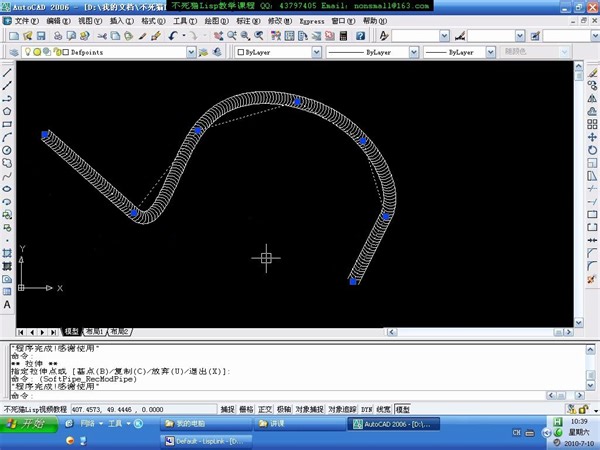The width and height of the screenshot is (600, 450).
Task: Select the Circle draw tool
Action: tap(7, 150)
